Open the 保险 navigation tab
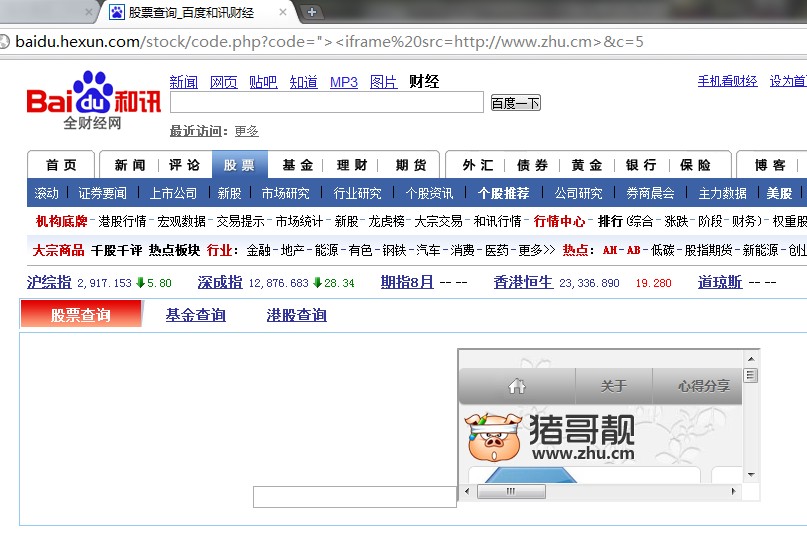 (695, 165)
